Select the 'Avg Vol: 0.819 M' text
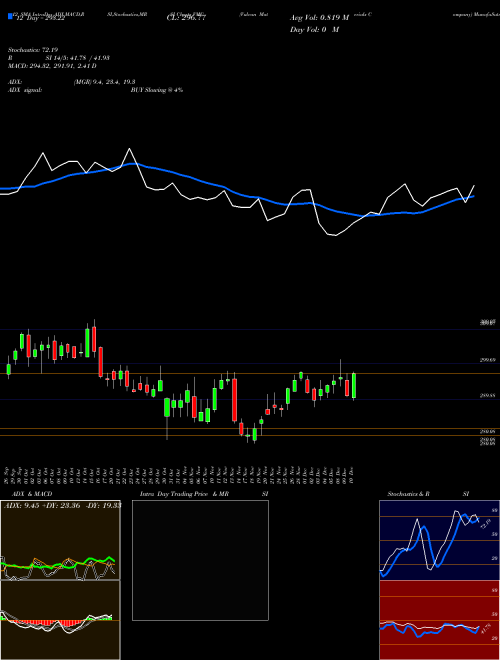 coord(320,18)
